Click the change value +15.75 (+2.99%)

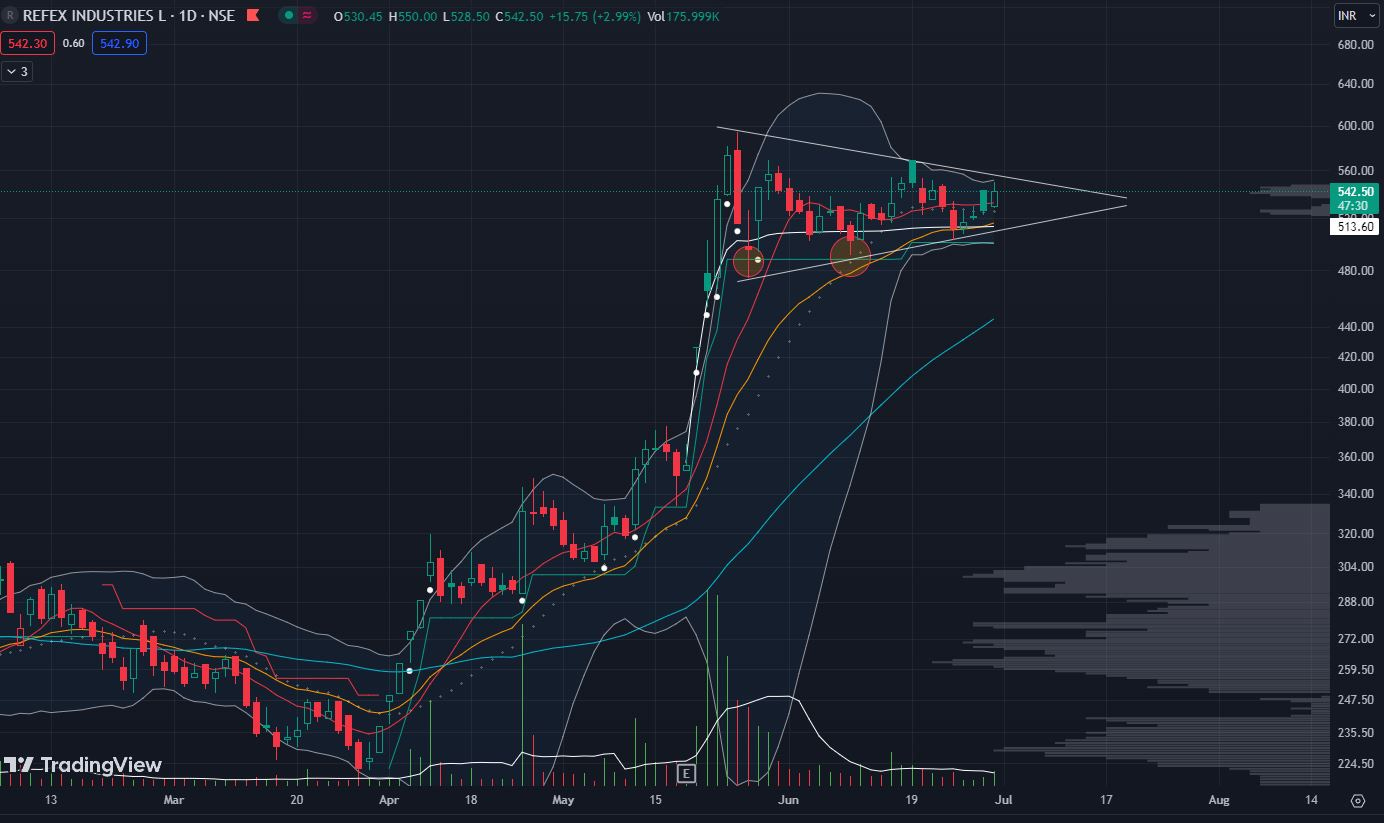click(595, 16)
